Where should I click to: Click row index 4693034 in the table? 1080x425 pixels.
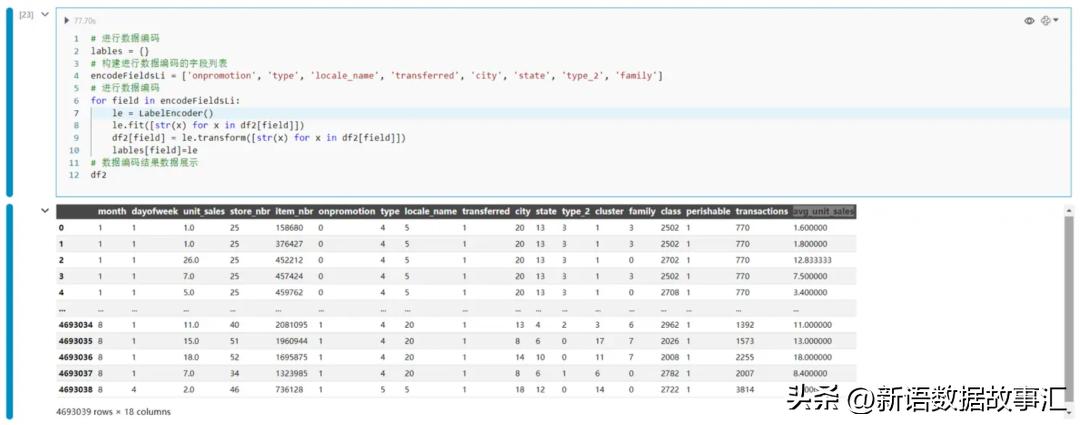point(75,325)
